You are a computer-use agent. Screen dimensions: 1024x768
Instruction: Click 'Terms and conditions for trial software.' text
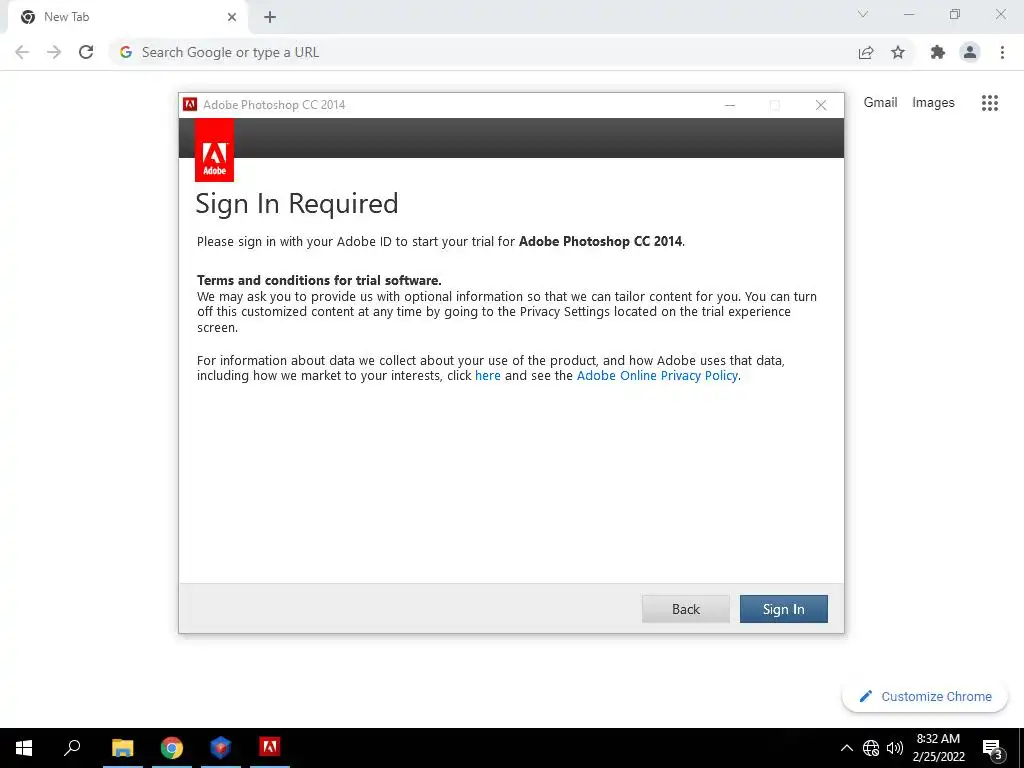pos(319,280)
